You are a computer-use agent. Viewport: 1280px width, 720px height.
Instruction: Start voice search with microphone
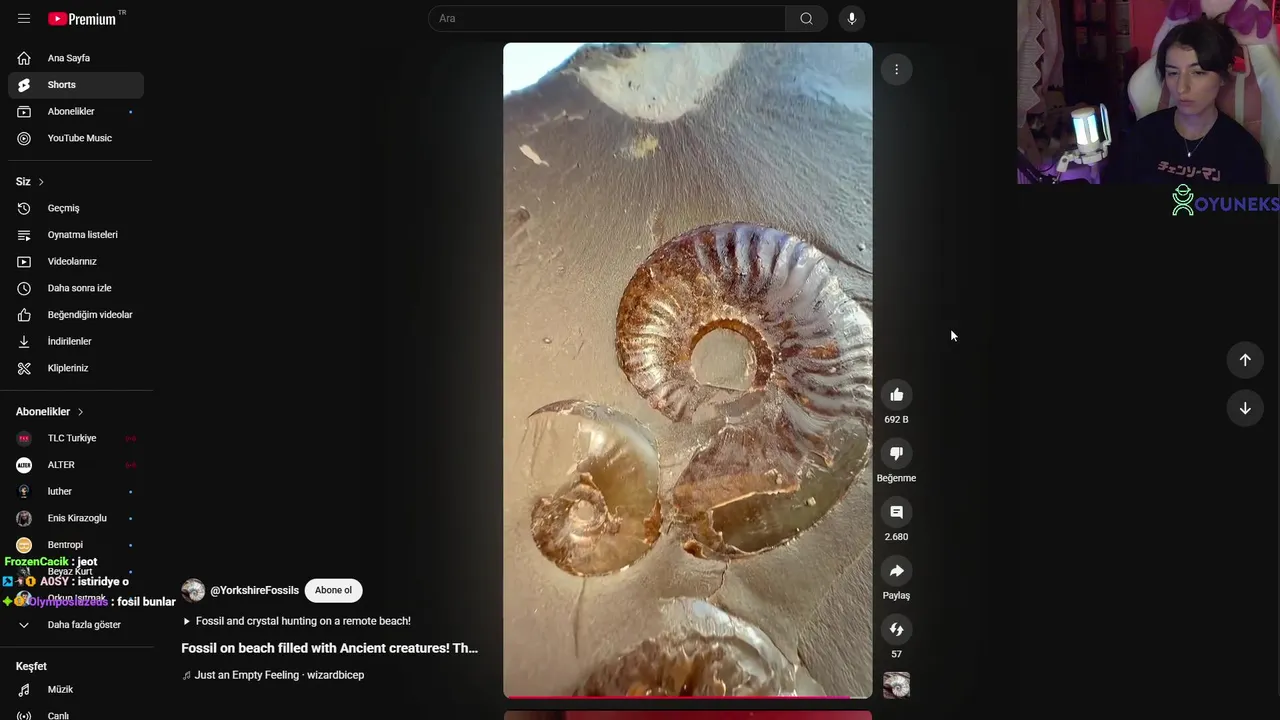(x=852, y=18)
